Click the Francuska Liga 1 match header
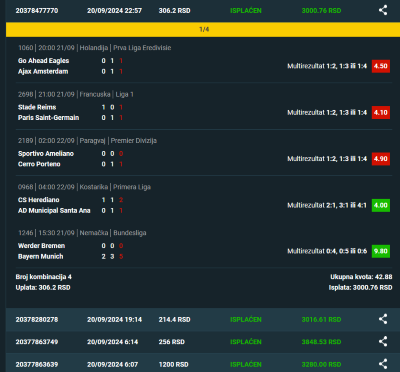The image size is (400, 372). [x=76, y=94]
